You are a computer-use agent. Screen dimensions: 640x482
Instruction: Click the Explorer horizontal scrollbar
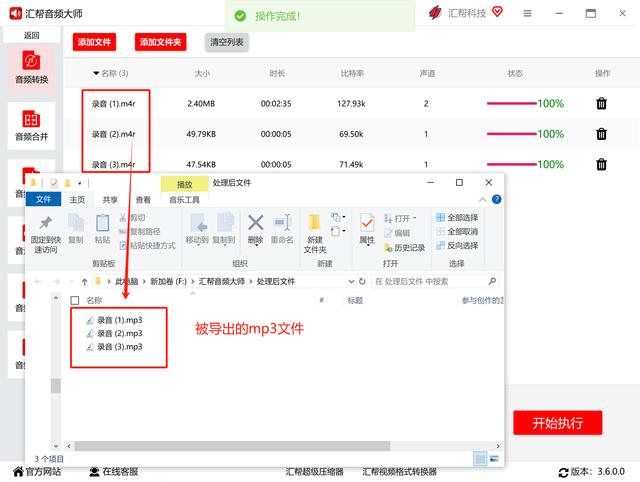[232, 446]
